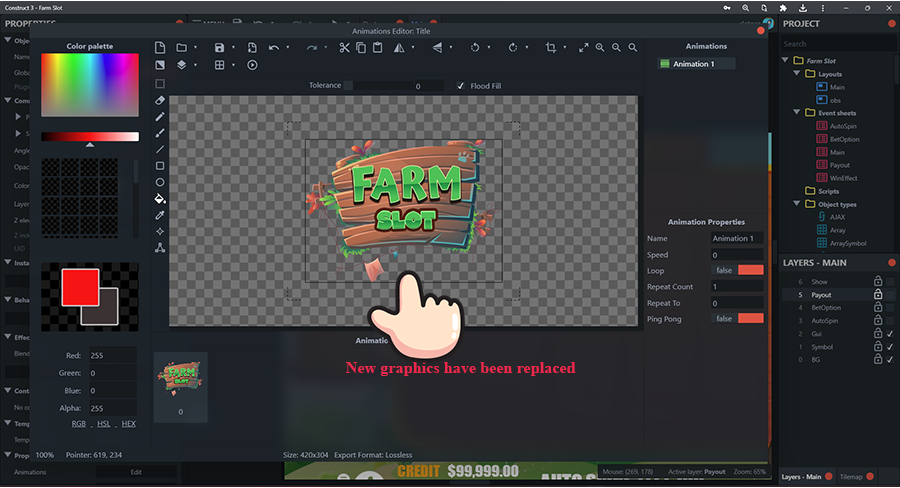
Task: Open the dropdown arrow beside the save icon
Action: (x=233, y=48)
